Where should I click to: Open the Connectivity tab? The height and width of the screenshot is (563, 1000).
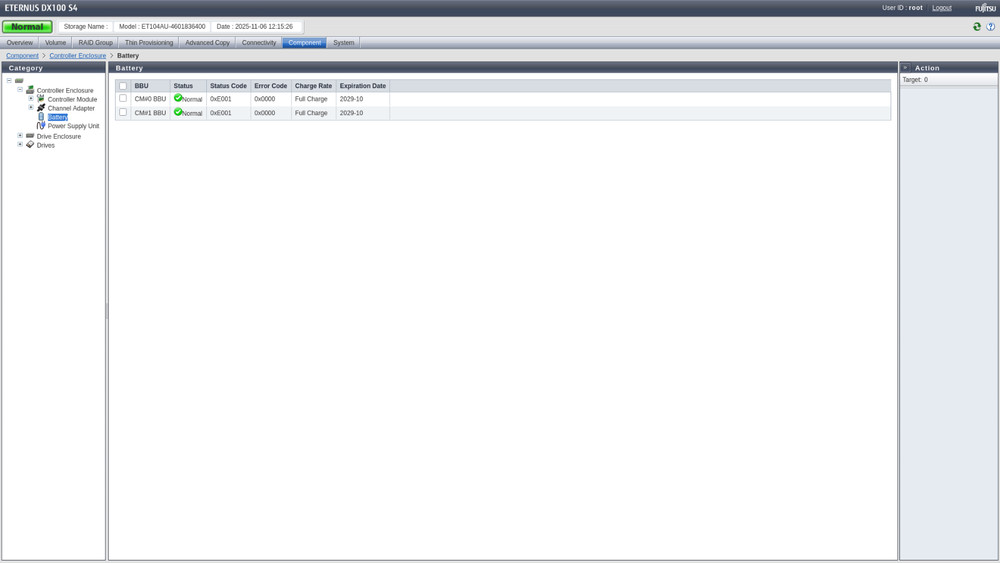[259, 43]
